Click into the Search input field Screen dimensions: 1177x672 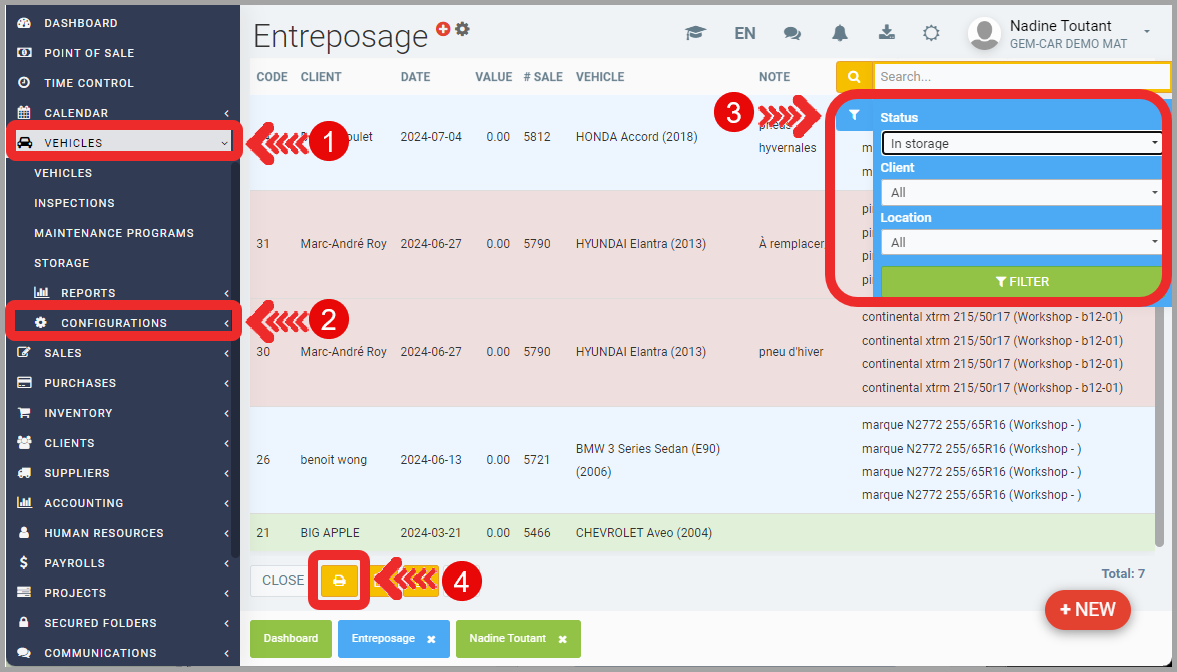pyautogui.click(x=1020, y=76)
